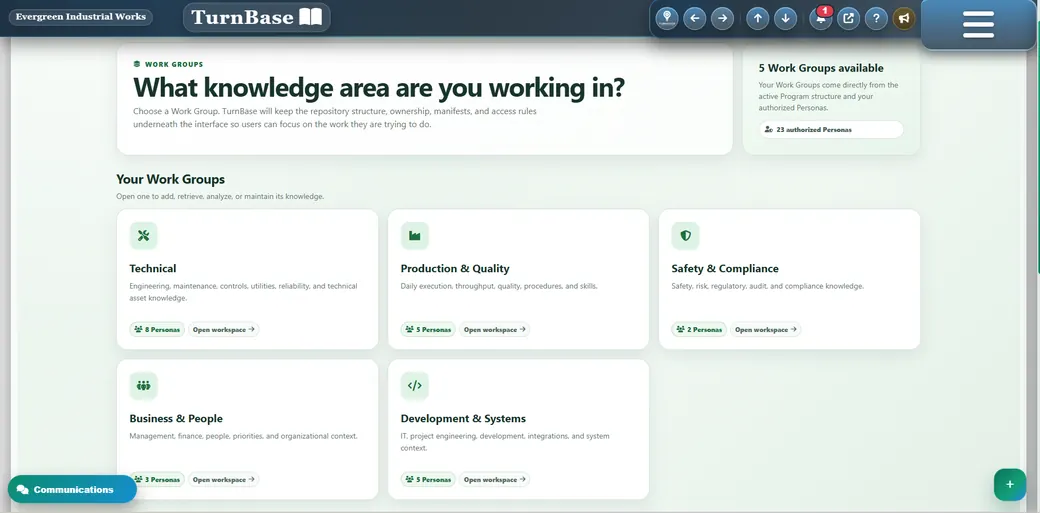Screen dimensions: 1040x513
Task: Open workspace for Production & Quality
Action: (x=494, y=329)
